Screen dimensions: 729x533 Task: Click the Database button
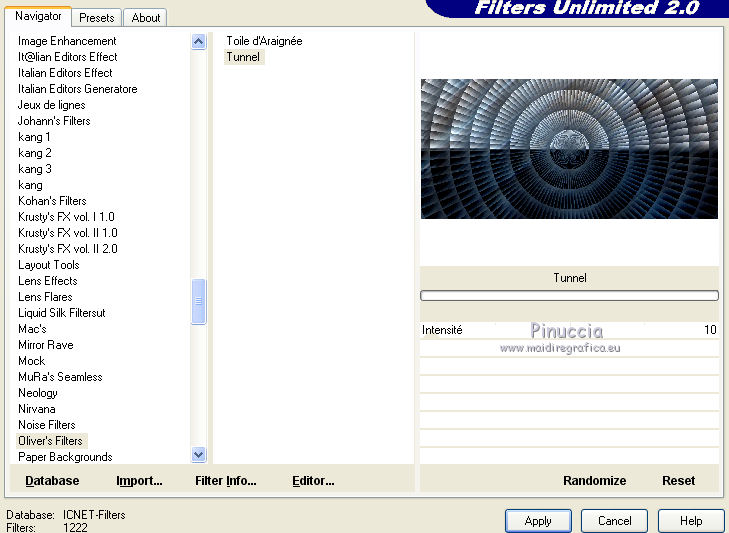tap(52, 480)
